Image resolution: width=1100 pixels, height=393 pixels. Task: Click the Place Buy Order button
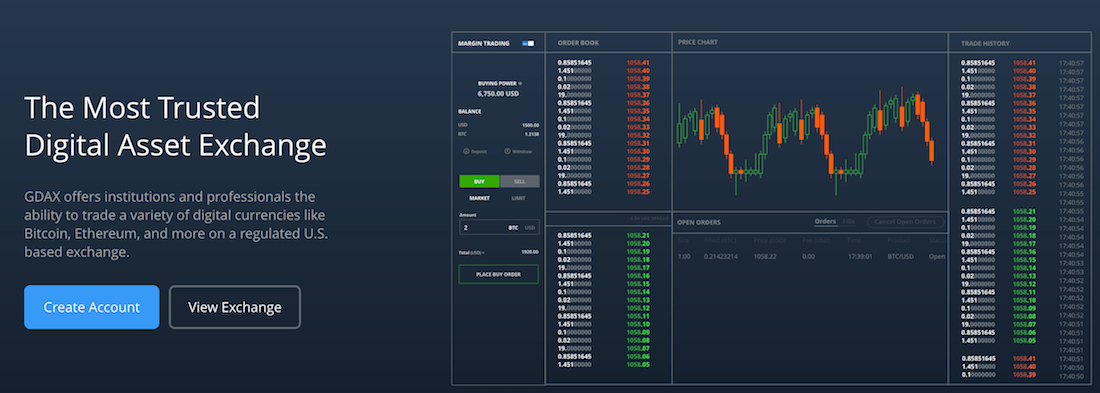pos(499,274)
